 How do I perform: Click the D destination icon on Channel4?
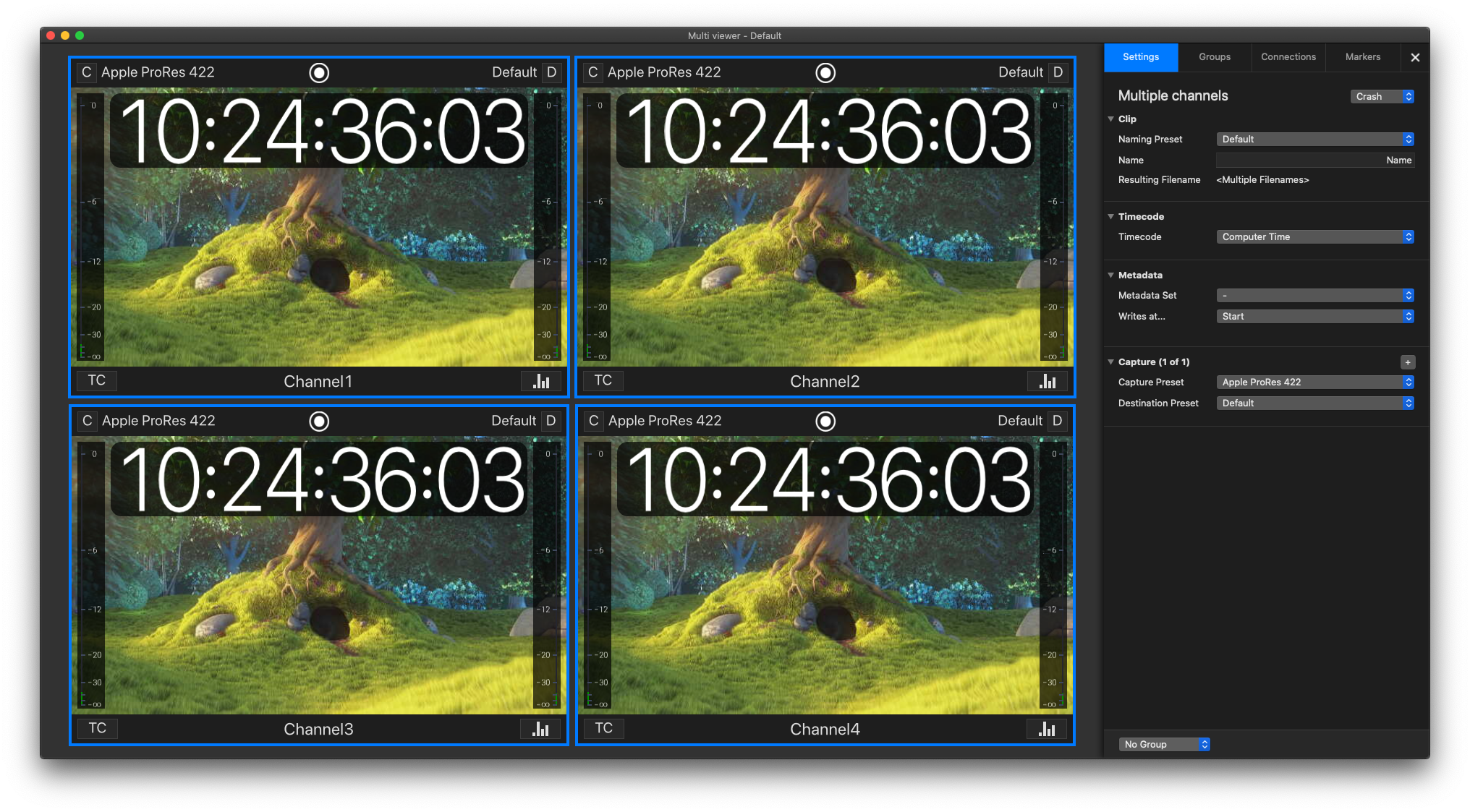coord(1058,421)
